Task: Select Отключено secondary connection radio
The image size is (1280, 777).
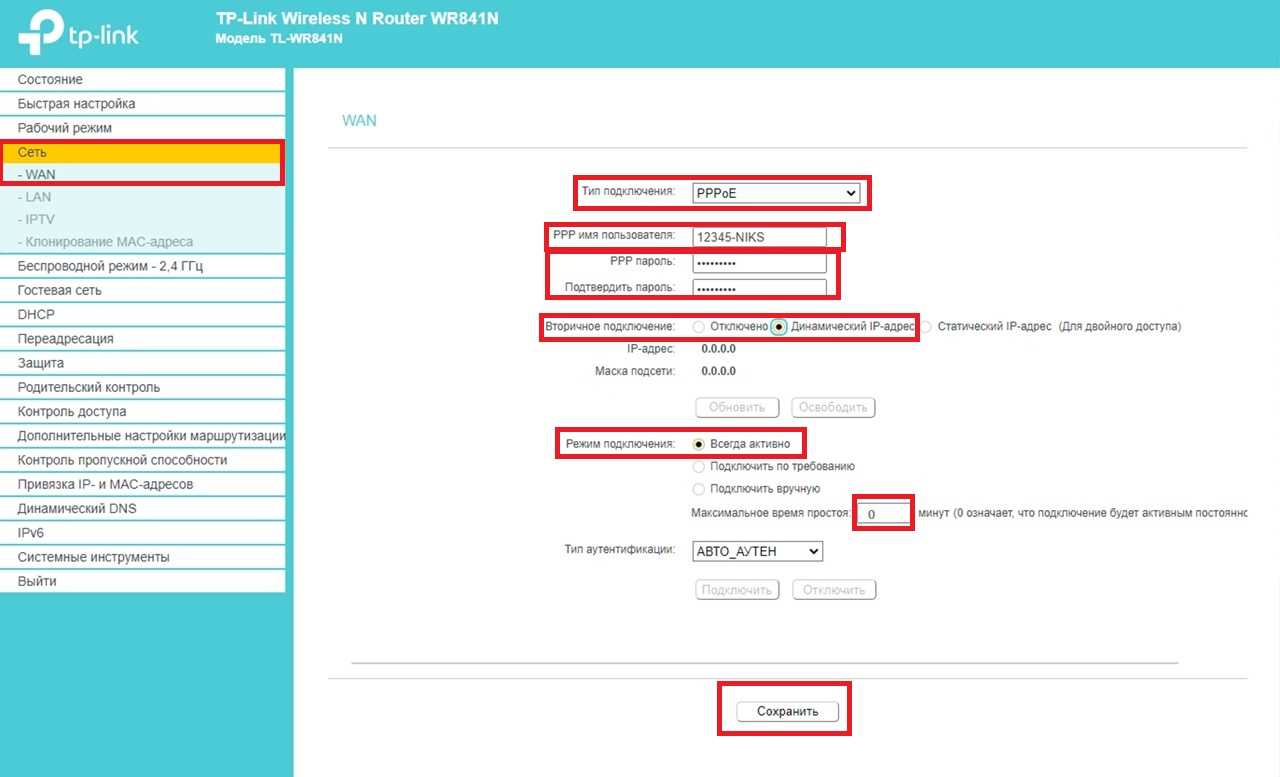Action: (698, 327)
